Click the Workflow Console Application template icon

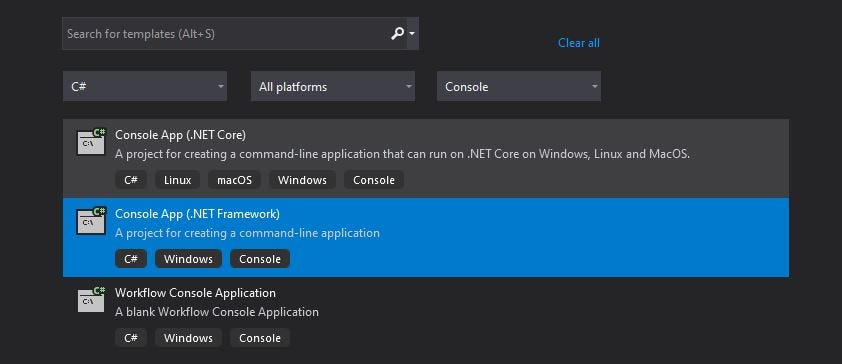tap(91, 299)
